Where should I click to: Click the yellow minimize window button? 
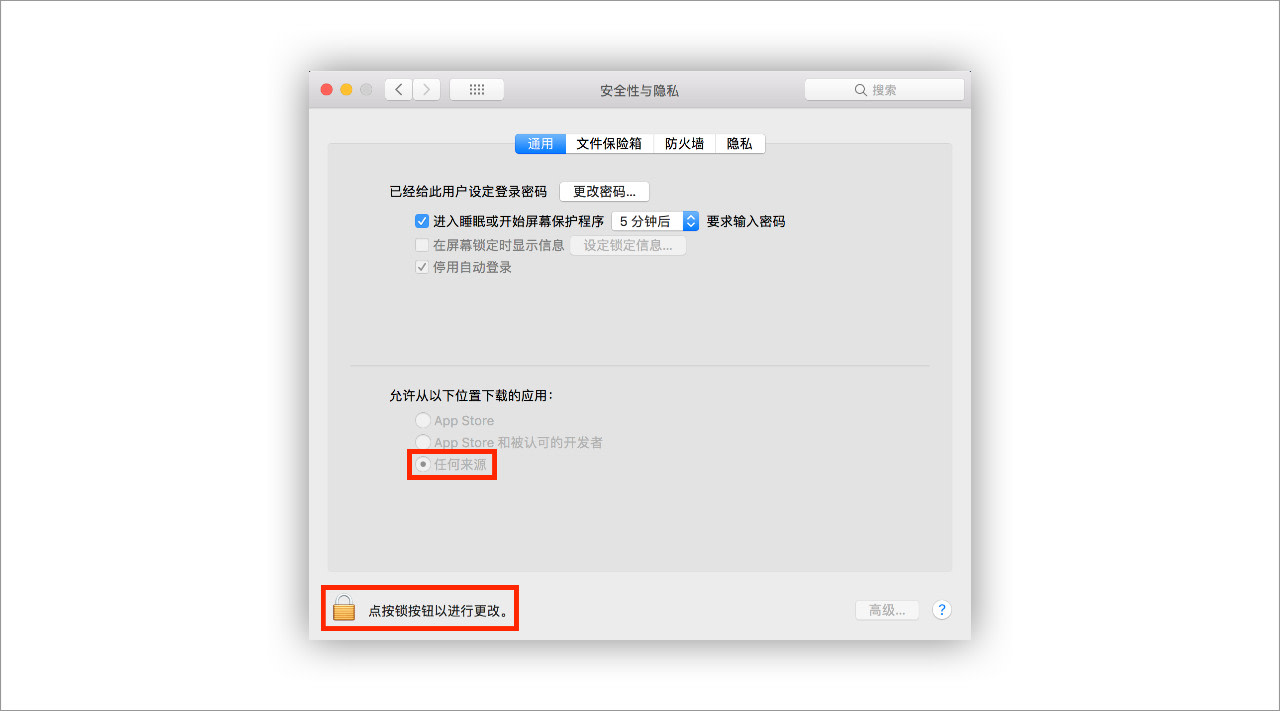click(x=346, y=89)
